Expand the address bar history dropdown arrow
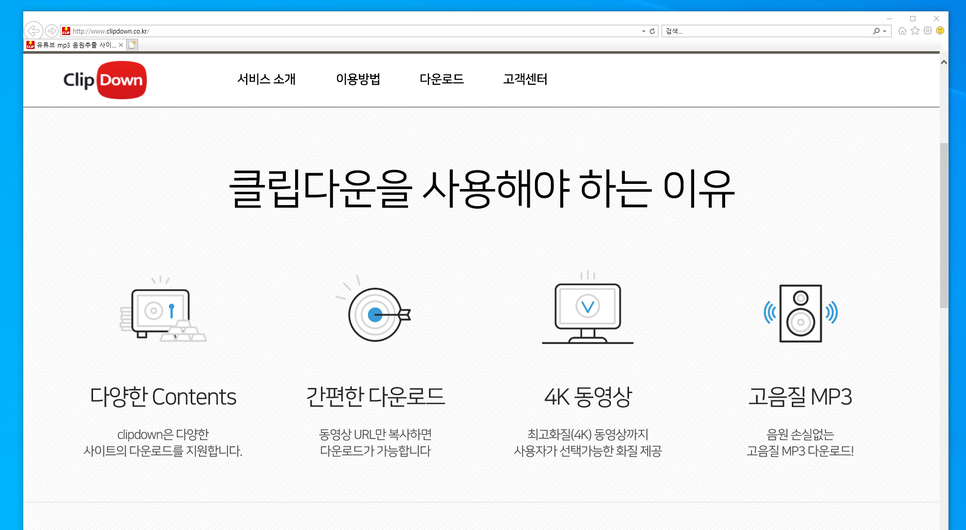This screenshot has height=530, width=966. (x=643, y=31)
